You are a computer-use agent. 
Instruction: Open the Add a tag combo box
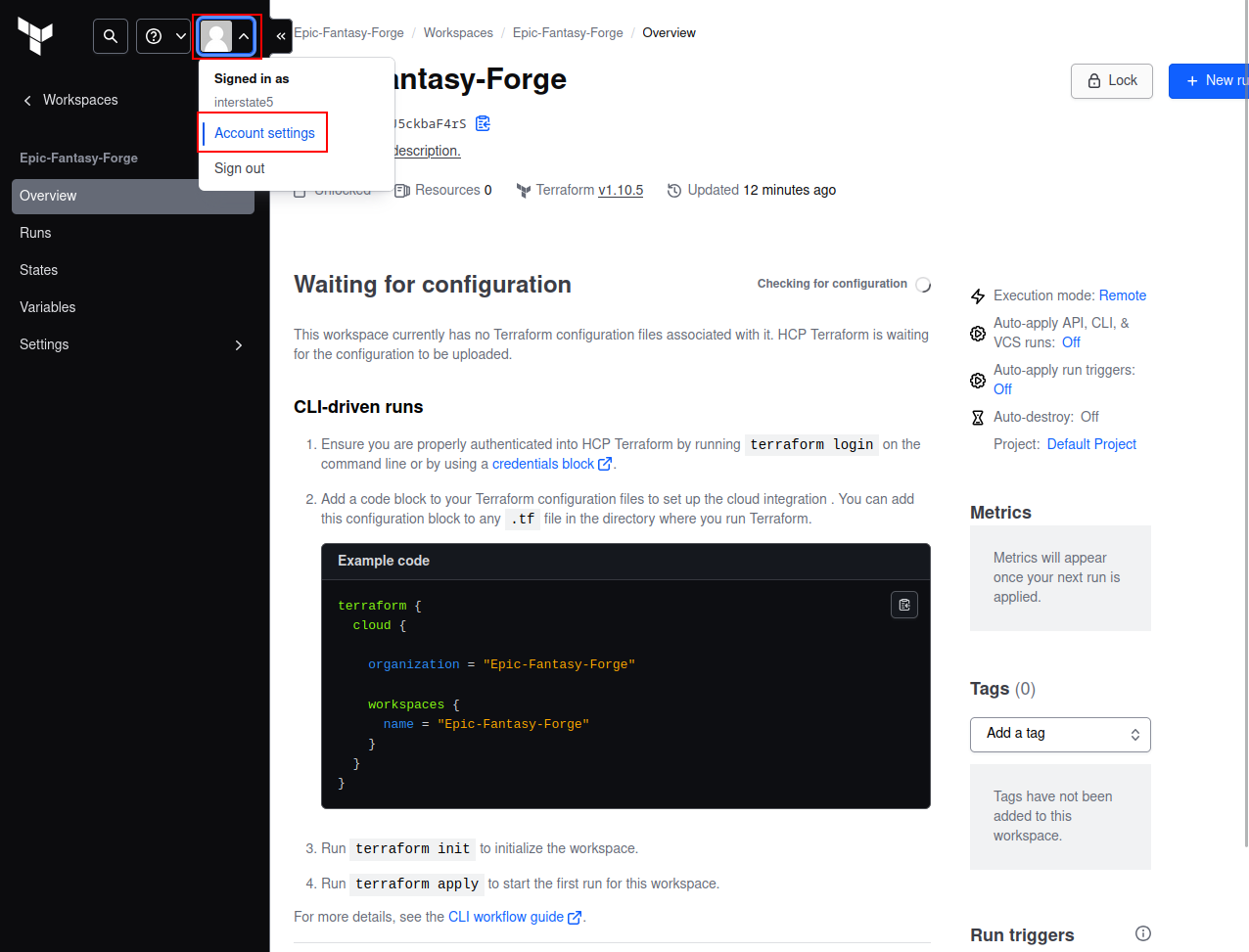click(x=1060, y=735)
